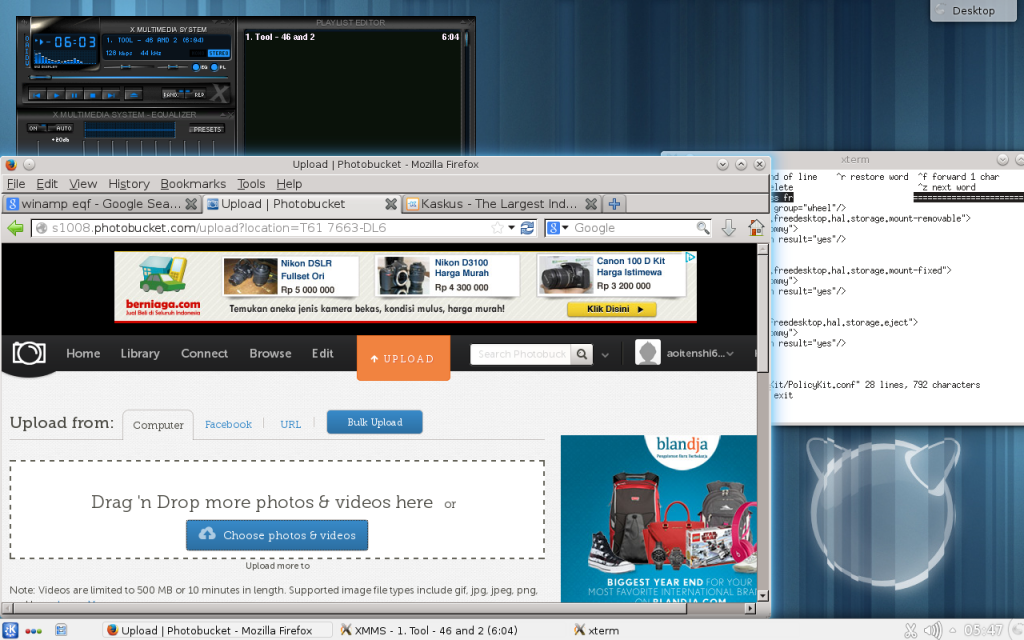Click the magnifier icon in Firefox search bar
The height and width of the screenshot is (640, 1024).
[x=703, y=228]
